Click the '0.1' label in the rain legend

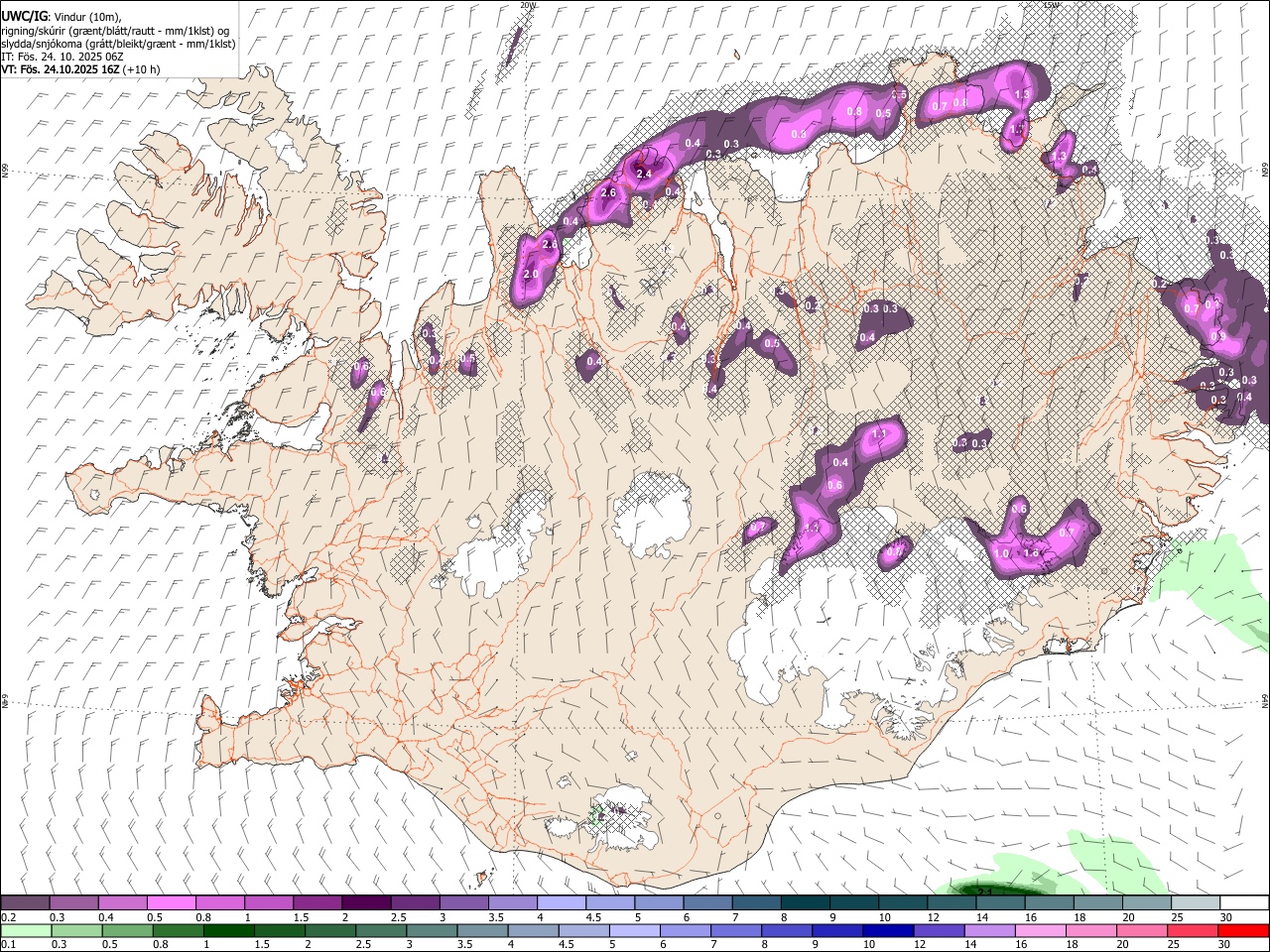[8, 944]
